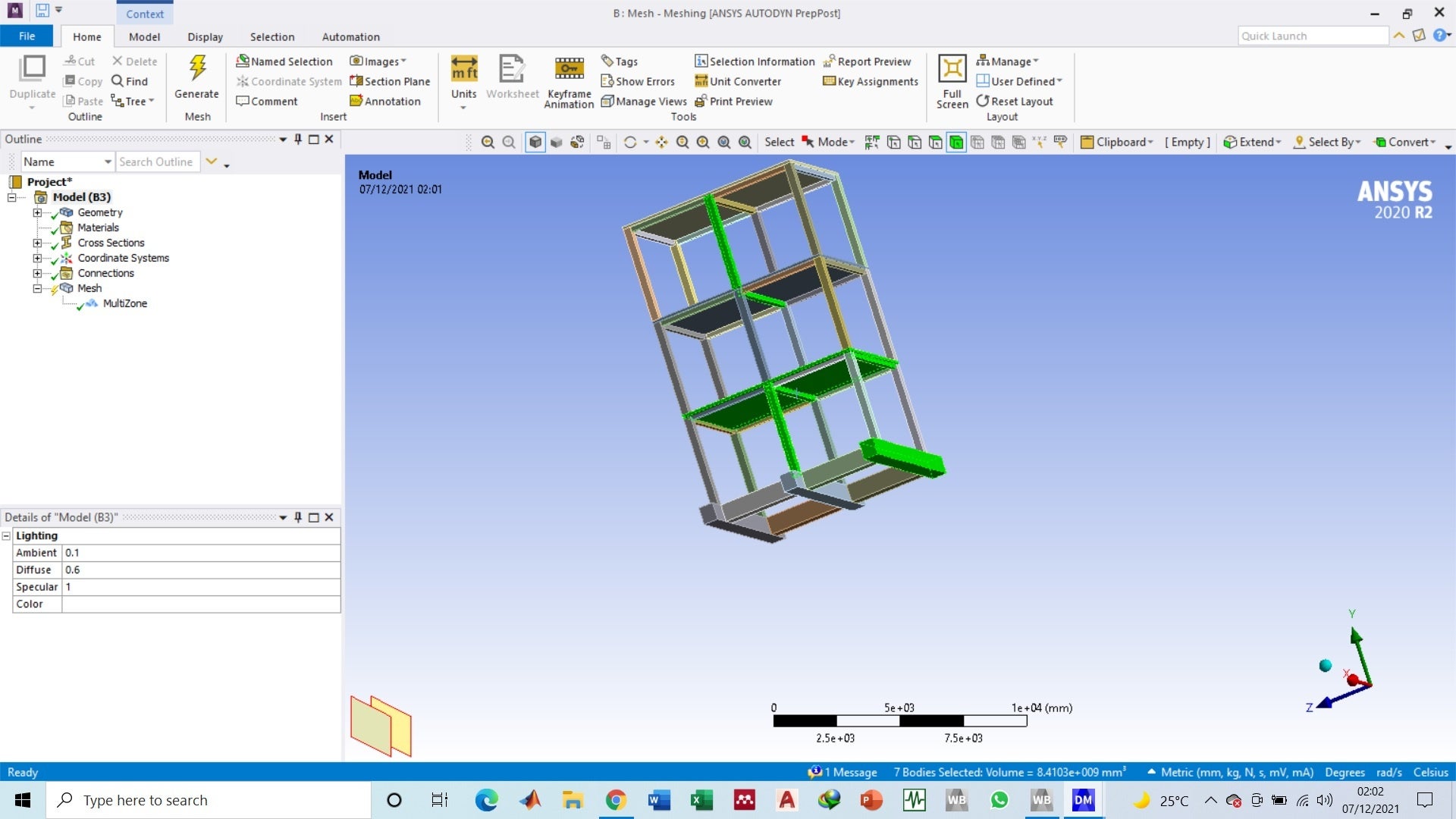Click the Full Screen layout icon
This screenshot has width=1456, height=819.
click(952, 70)
